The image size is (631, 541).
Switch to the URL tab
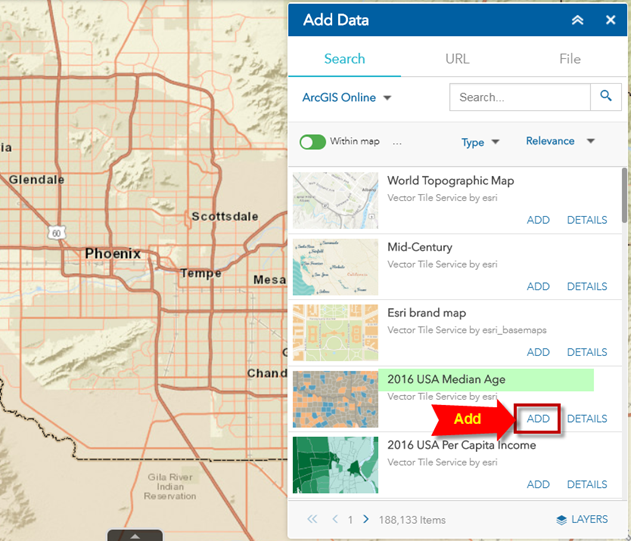coord(457,59)
